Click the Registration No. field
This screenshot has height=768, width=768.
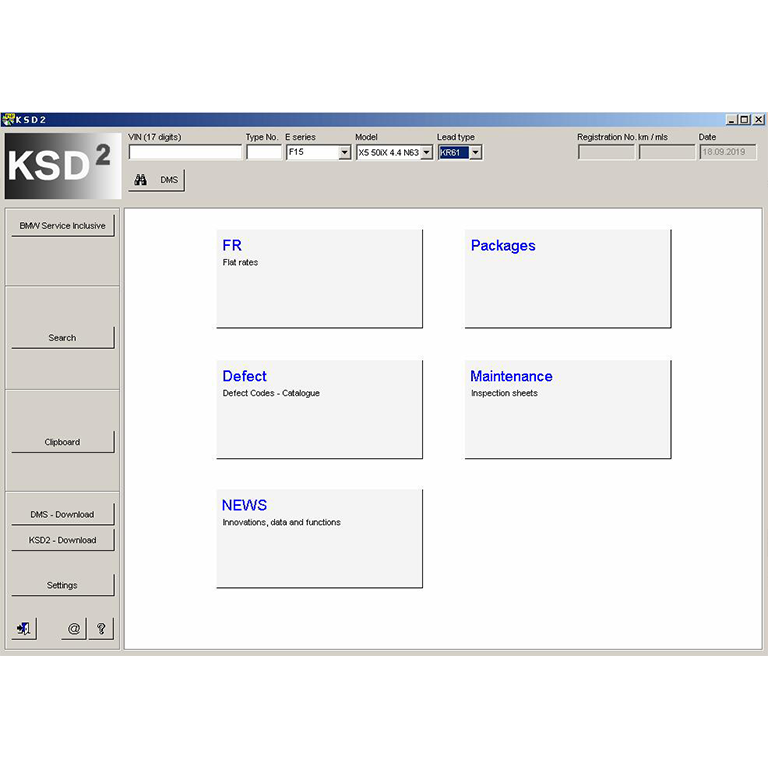[x=606, y=152]
